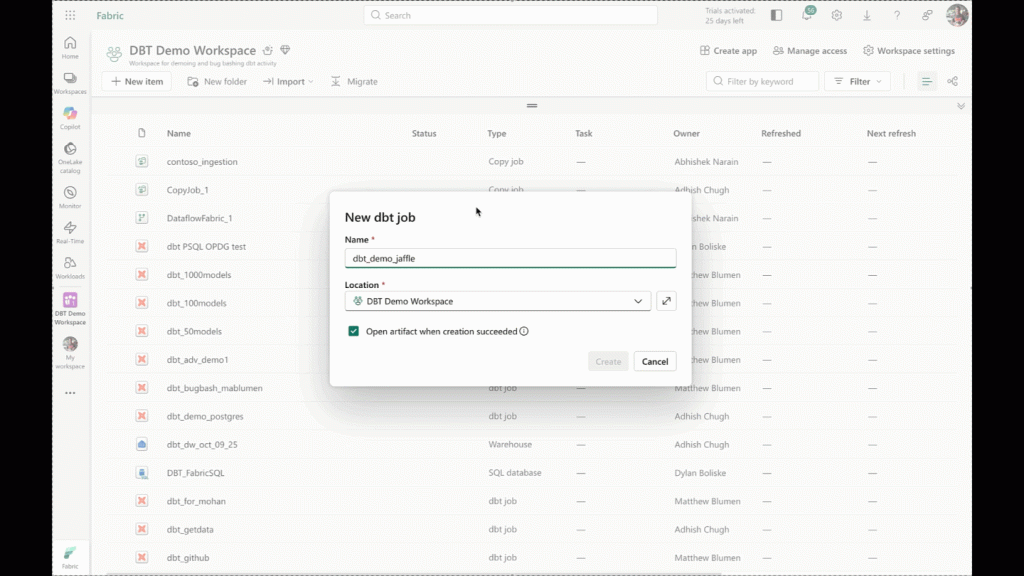This screenshot has width=1024, height=576.
Task: Uncheck Open artifact when creation succeeded
Action: click(352, 330)
